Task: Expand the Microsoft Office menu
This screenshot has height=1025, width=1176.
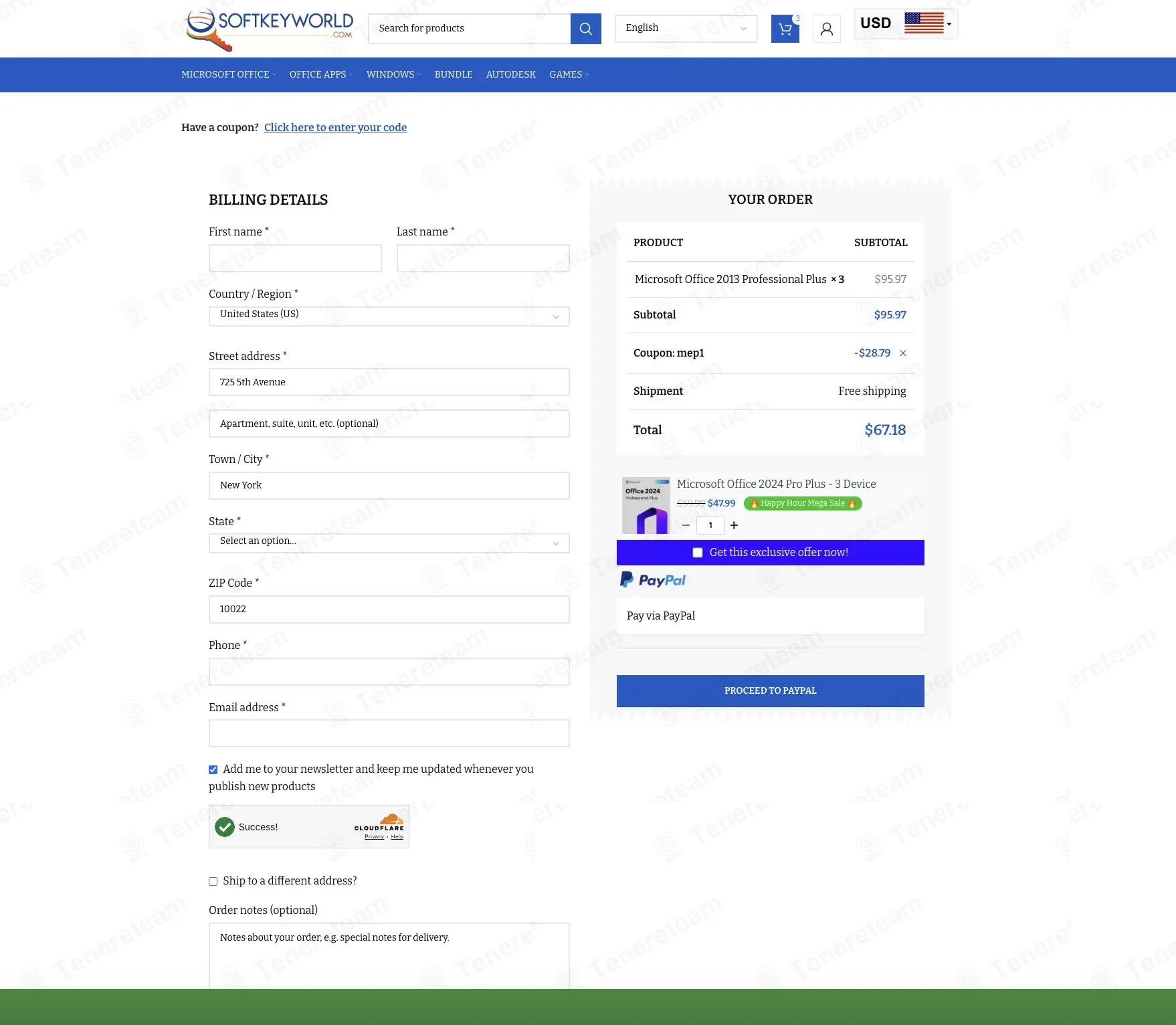Action: coord(228,74)
